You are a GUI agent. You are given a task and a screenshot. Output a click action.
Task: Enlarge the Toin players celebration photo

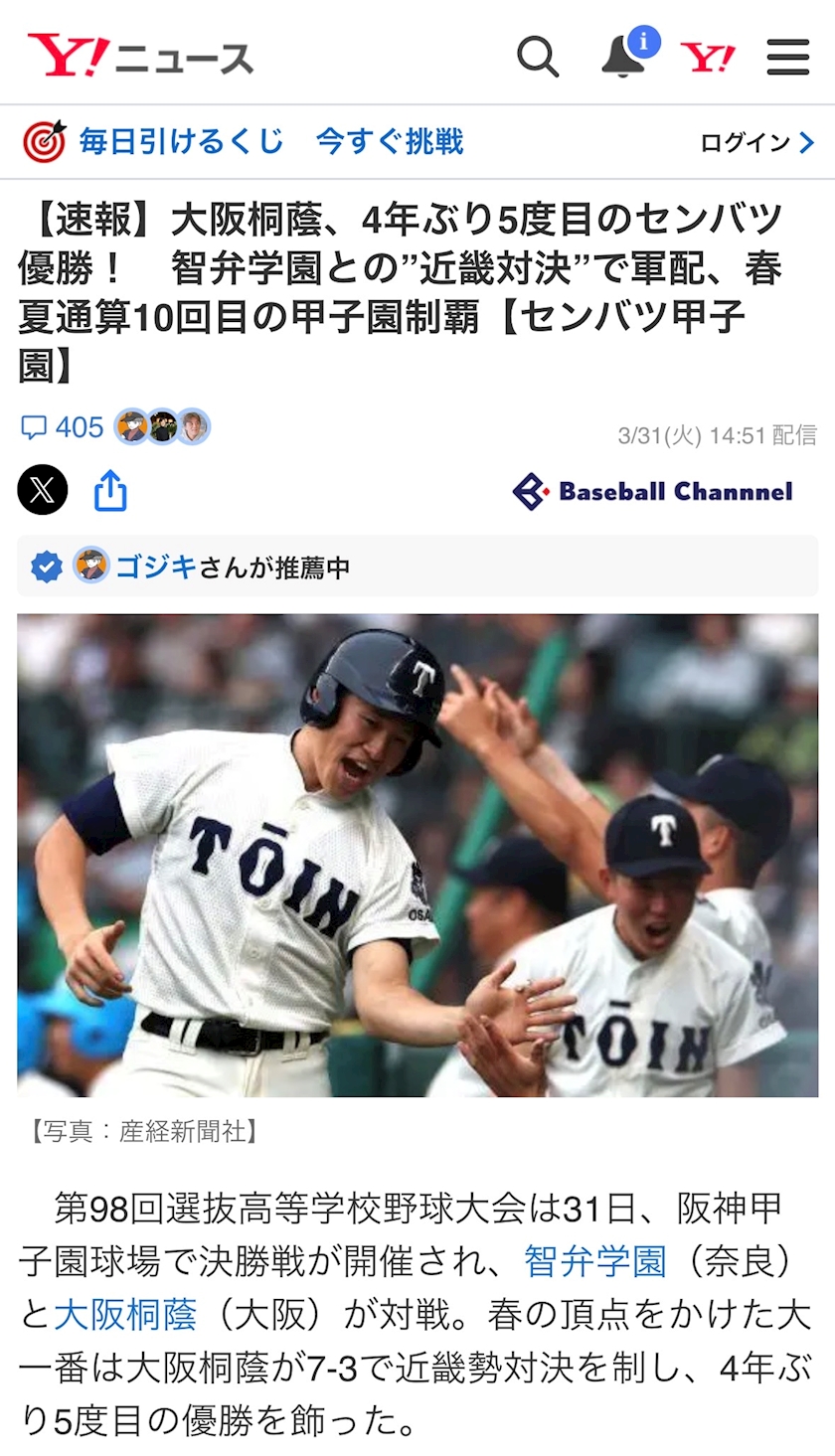pyautogui.click(x=417, y=856)
